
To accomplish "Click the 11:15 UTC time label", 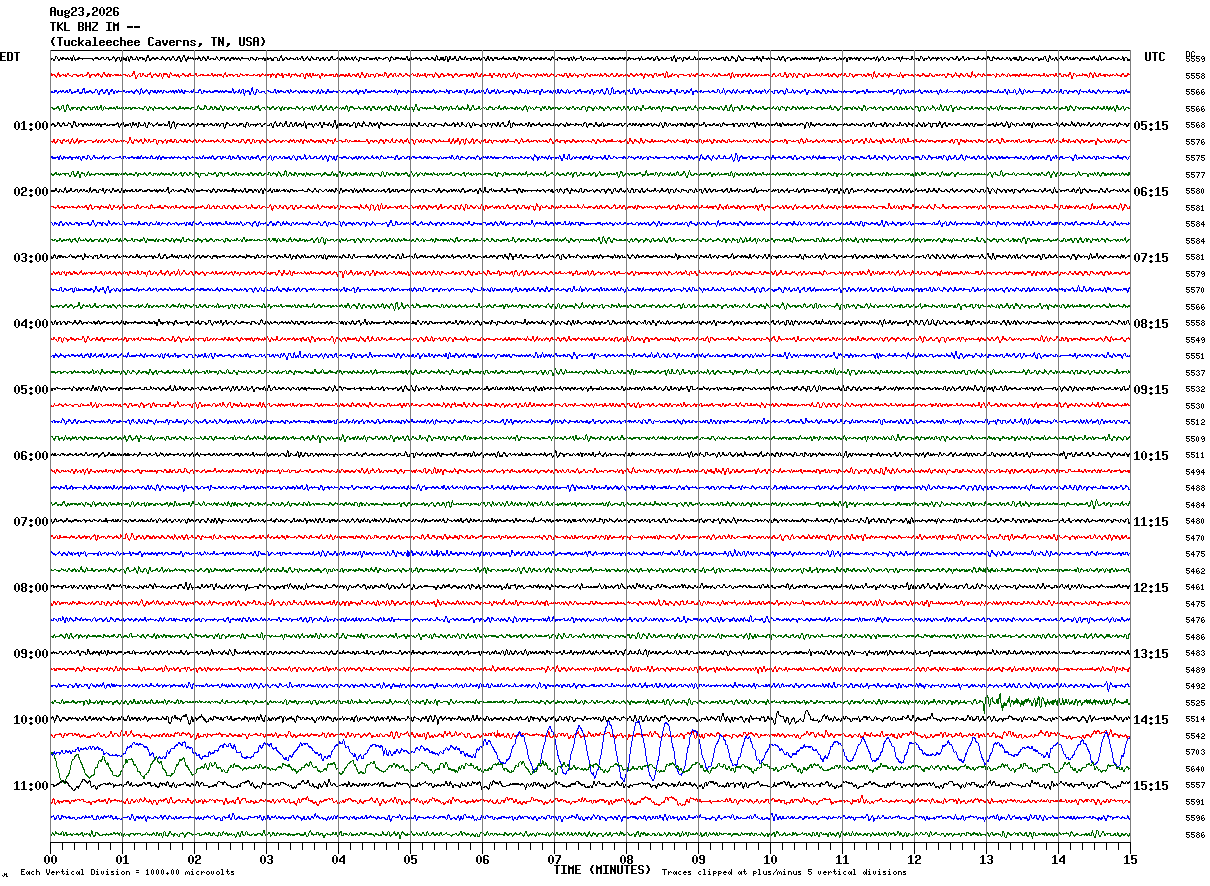I will 1151,522.
